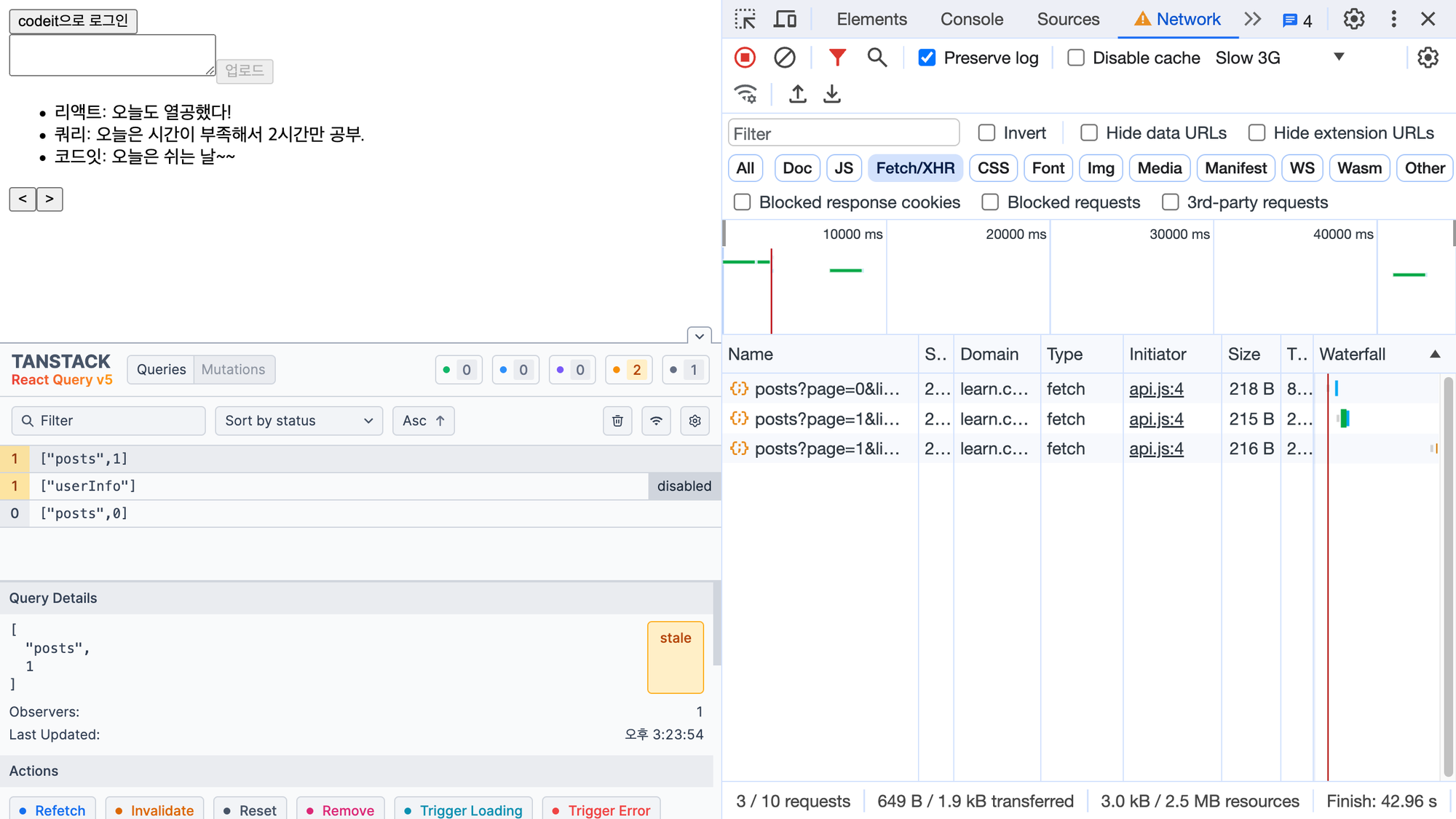Stop recording the network log
The width and height of the screenshot is (1456, 819).
(x=745, y=58)
